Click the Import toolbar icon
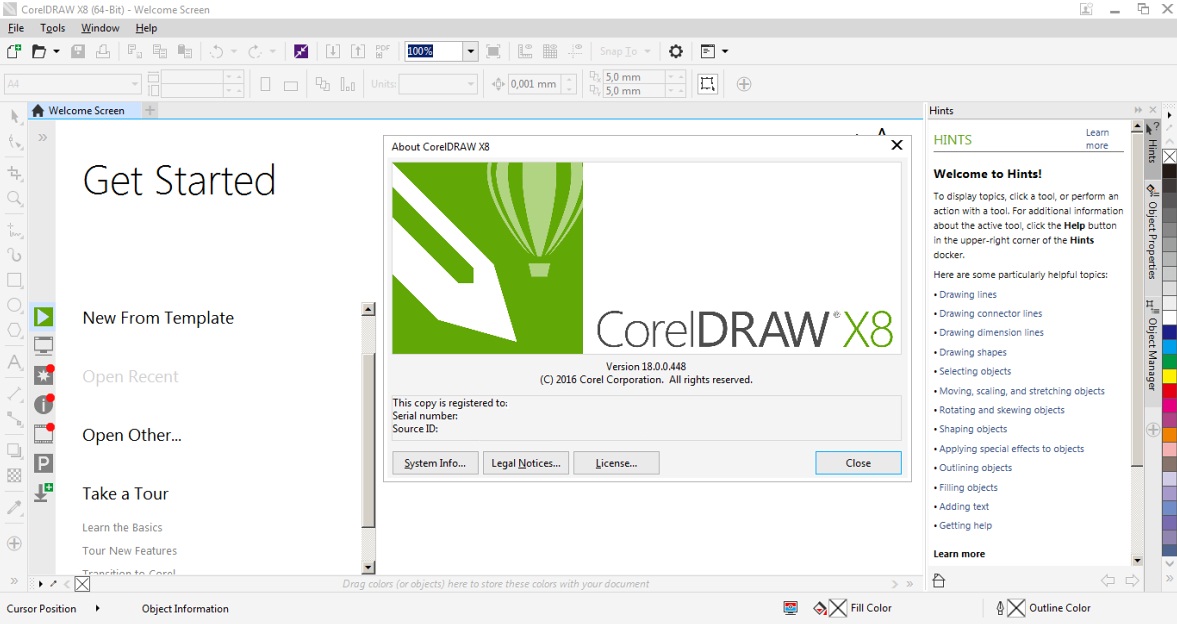The width and height of the screenshot is (1177, 624). pyautogui.click(x=331, y=51)
